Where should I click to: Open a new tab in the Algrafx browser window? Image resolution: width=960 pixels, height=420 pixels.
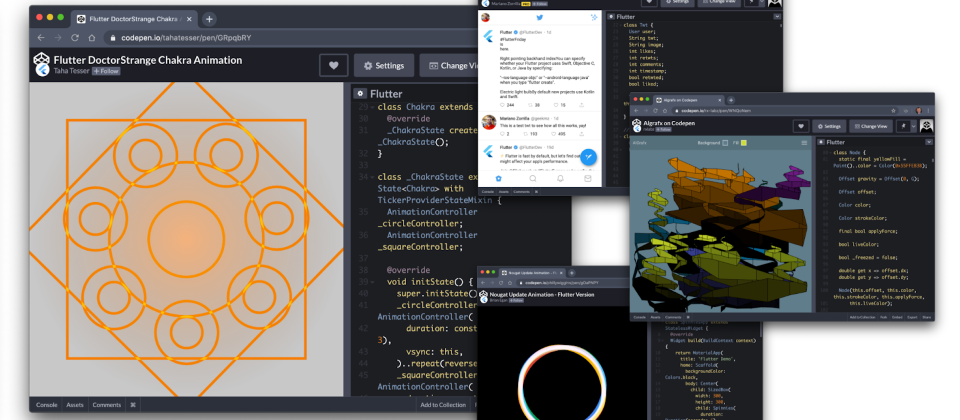tap(731, 100)
